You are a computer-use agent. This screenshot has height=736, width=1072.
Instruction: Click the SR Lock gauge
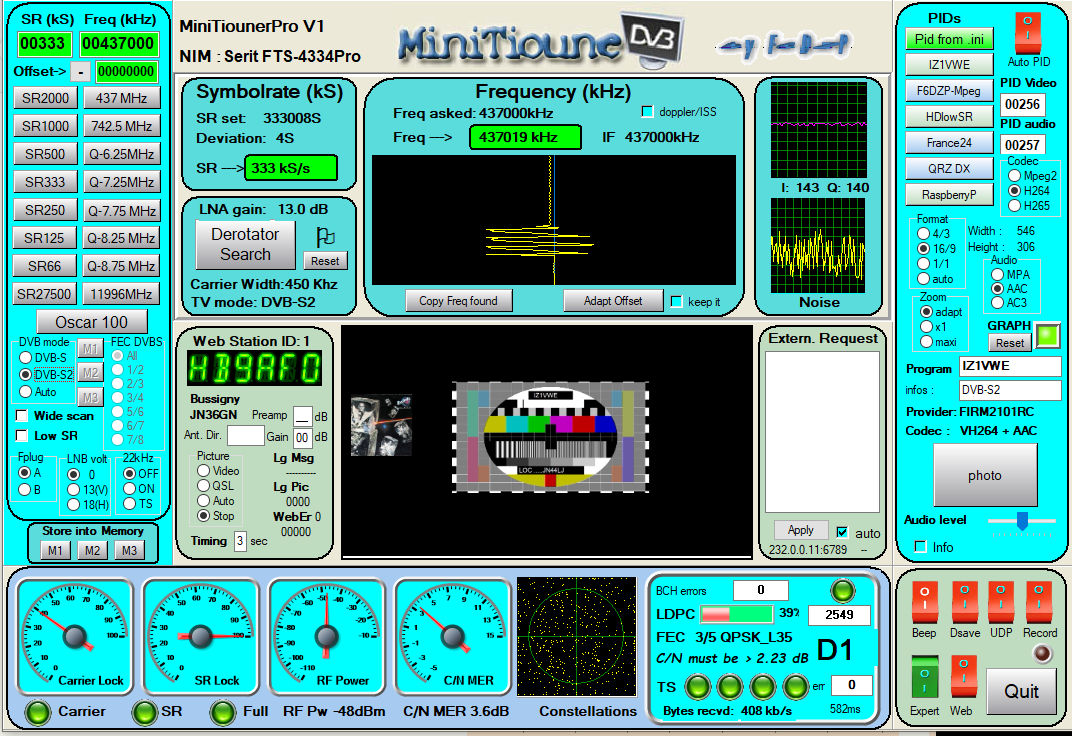tap(200, 636)
